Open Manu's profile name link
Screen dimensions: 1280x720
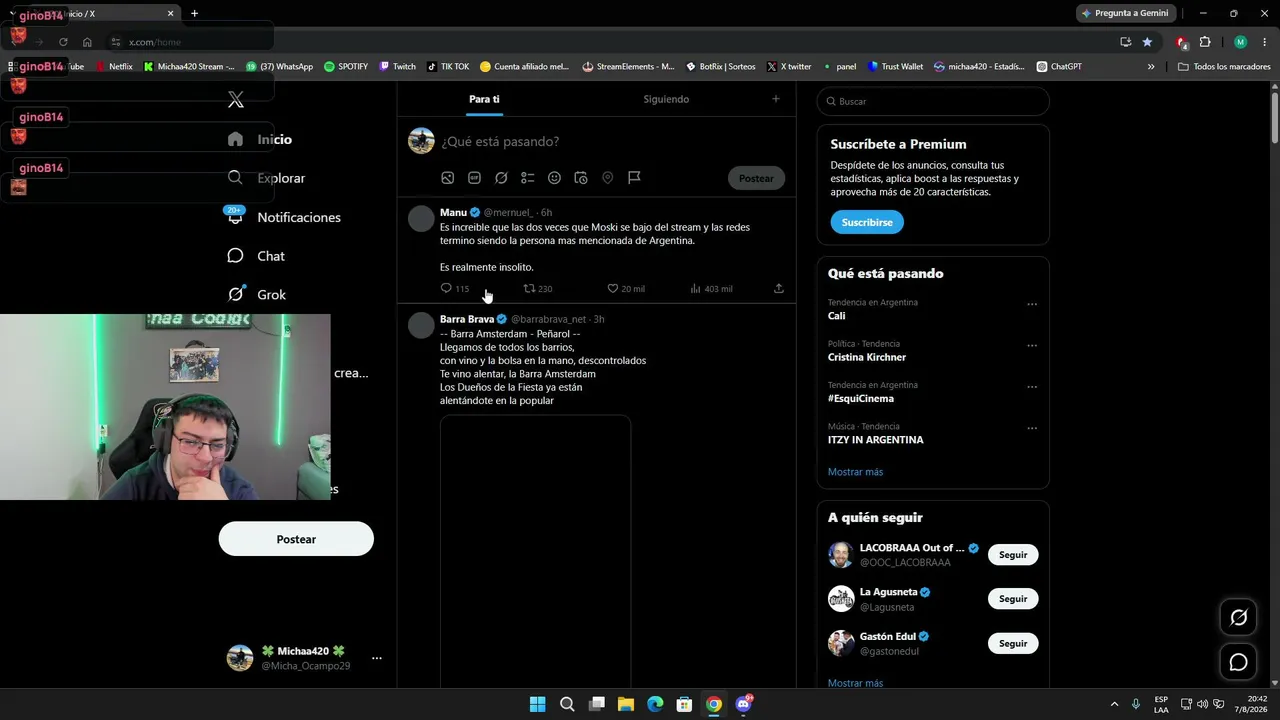[x=453, y=212]
